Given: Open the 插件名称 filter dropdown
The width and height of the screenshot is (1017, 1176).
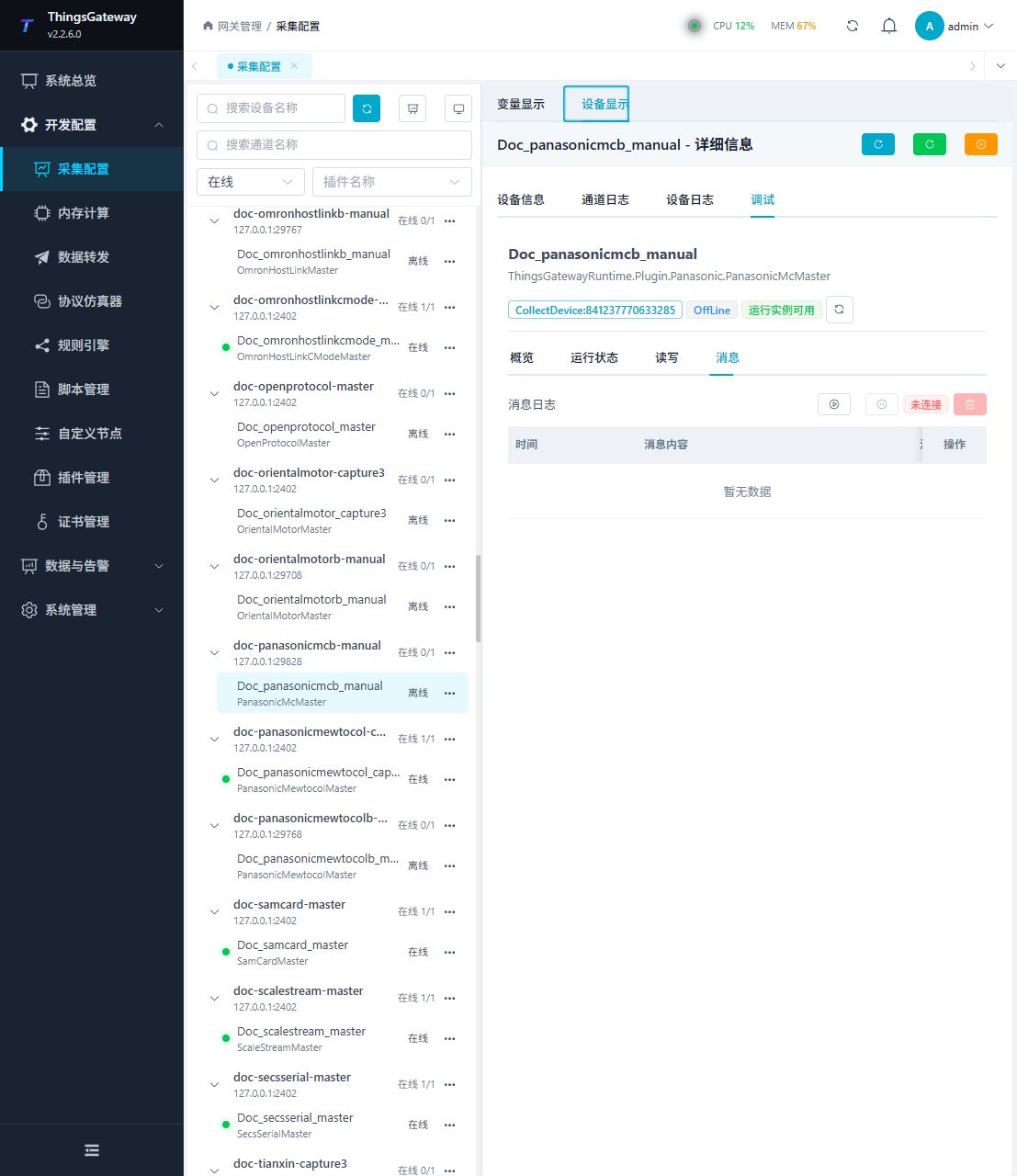Looking at the screenshot, I should pyautogui.click(x=392, y=182).
